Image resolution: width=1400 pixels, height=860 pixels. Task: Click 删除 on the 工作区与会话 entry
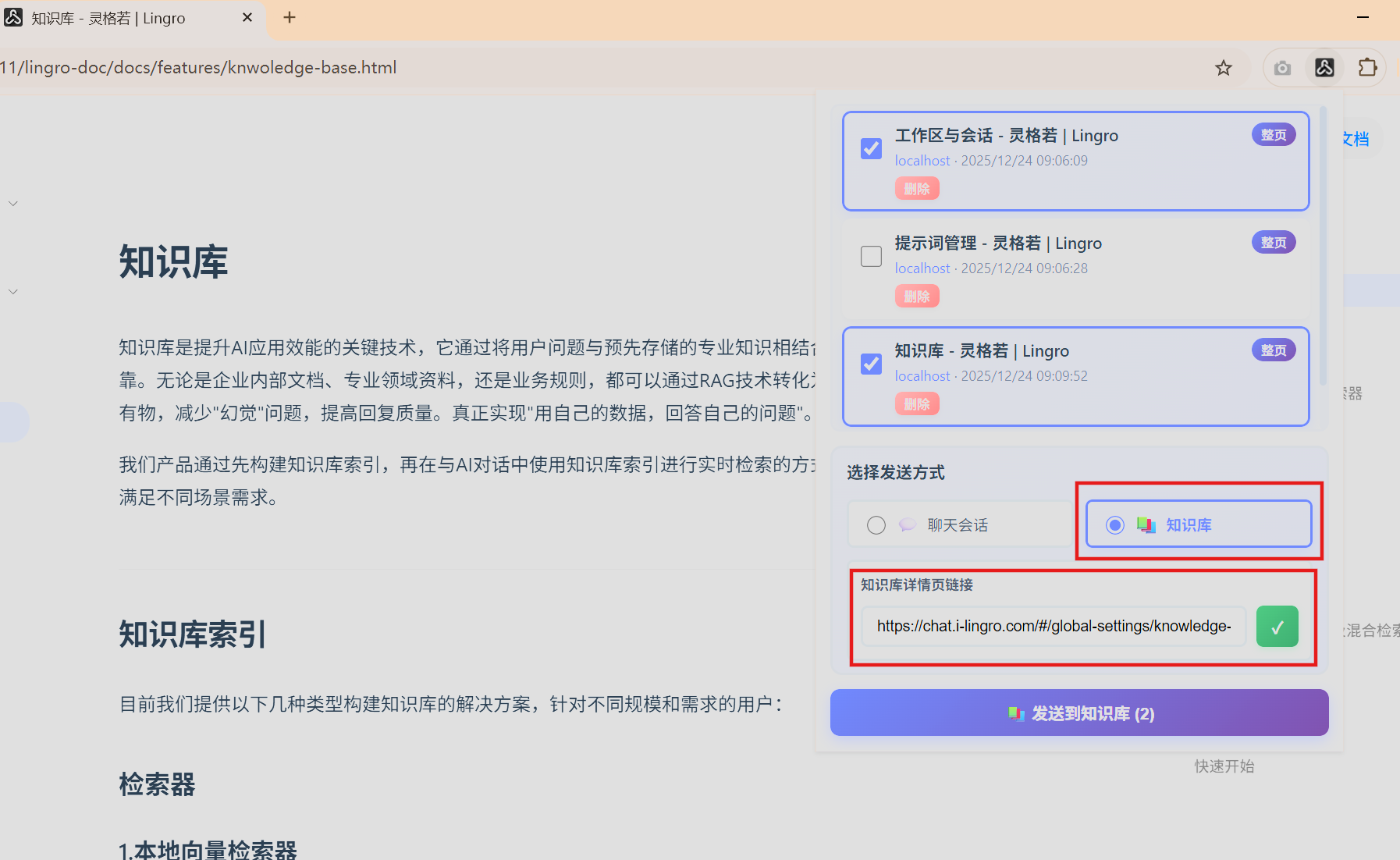tap(916, 187)
